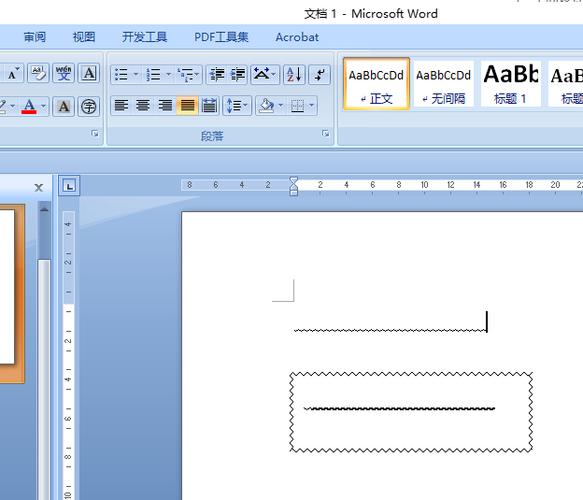This screenshot has width=583, height=500.
Task: Open the text highlight color dropdown arrow
Action: (13, 107)
